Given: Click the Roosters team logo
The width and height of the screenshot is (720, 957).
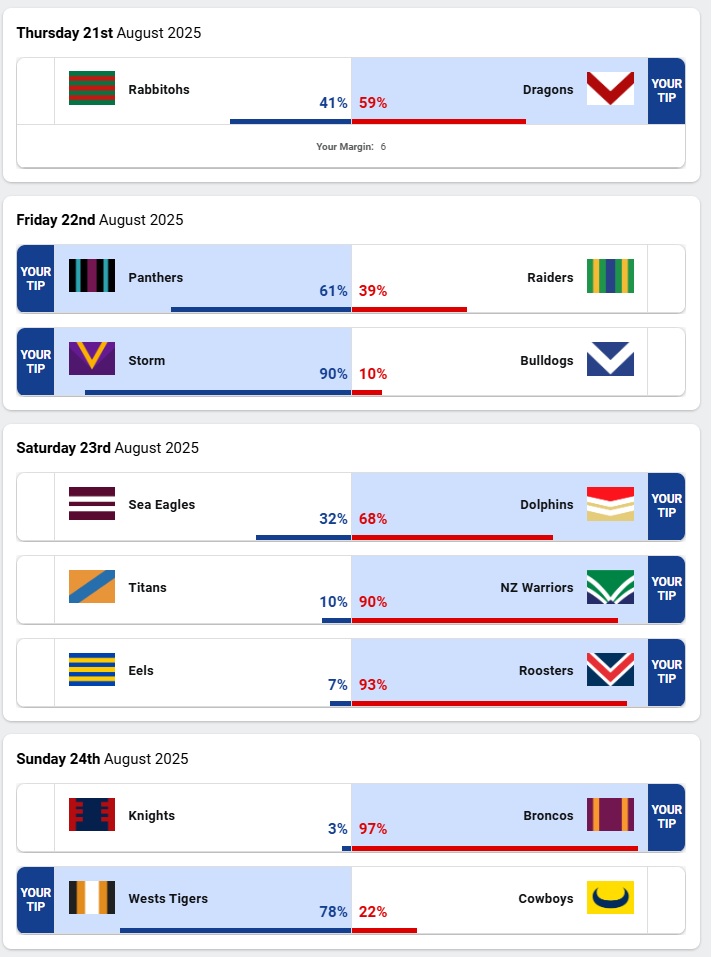Looking at the screenshot, I should click(x=610, y=670).
